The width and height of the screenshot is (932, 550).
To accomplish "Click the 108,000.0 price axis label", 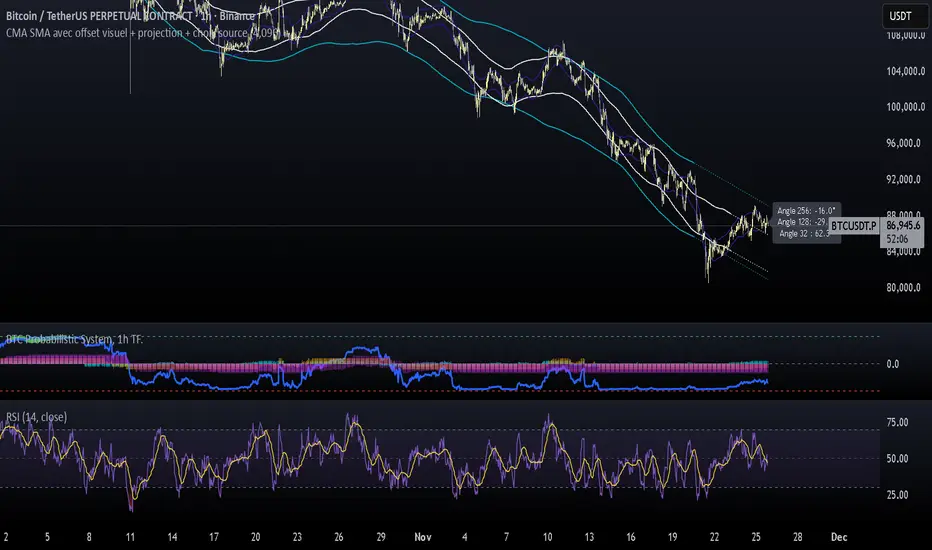I will (x=902, y=35).
